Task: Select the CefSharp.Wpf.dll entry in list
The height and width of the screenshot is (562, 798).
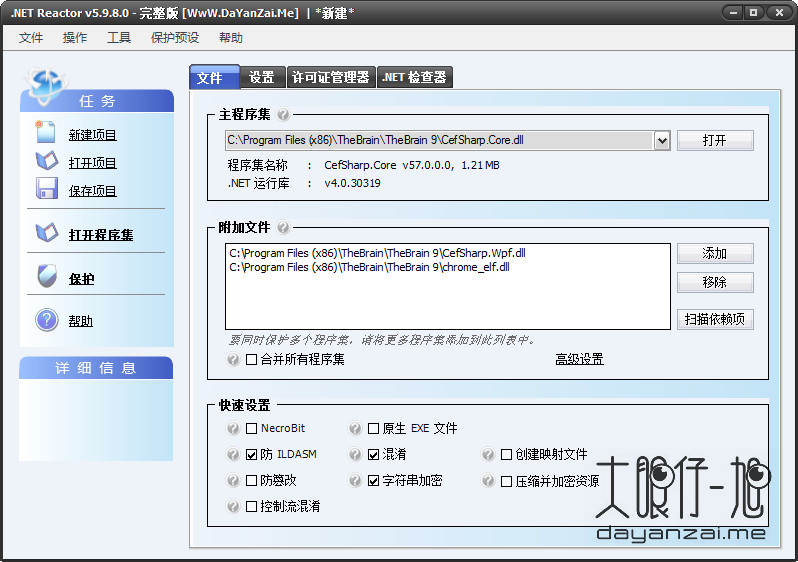Action: tap(377, 253)
